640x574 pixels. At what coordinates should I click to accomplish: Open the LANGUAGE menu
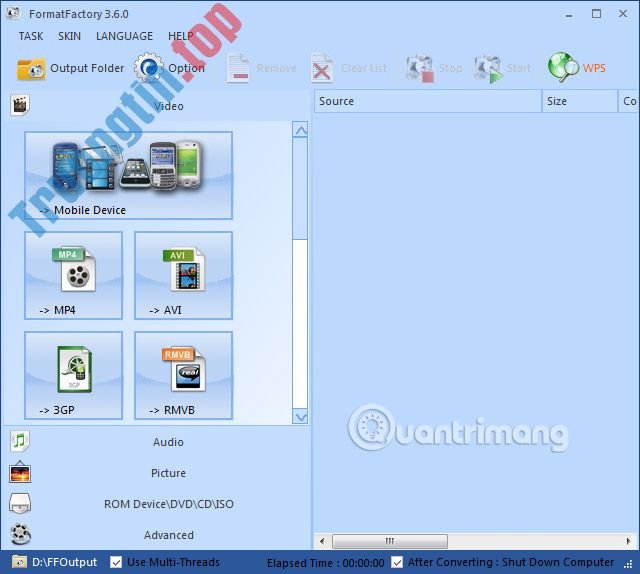124,36
